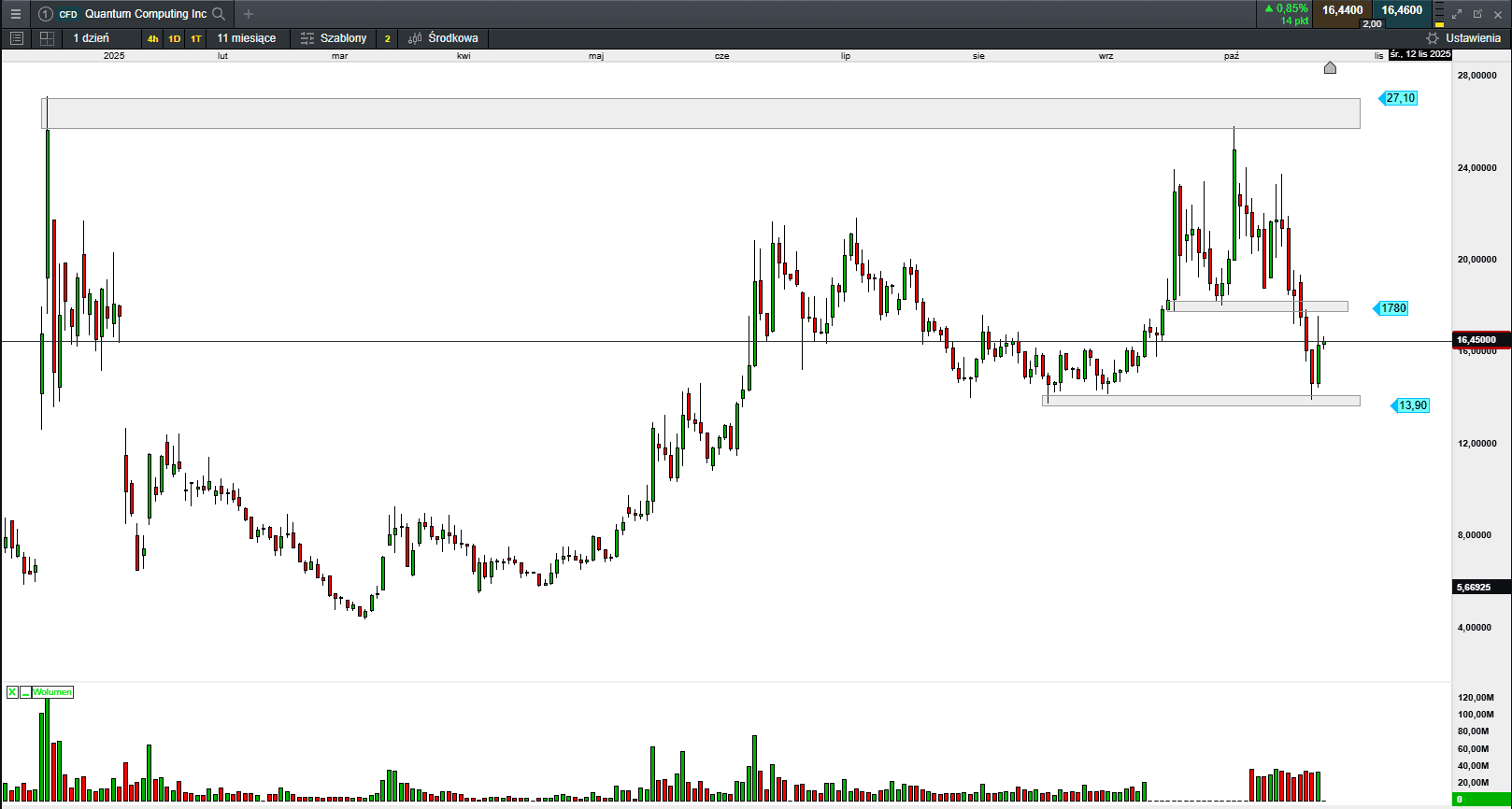Add a new chart tab with plus
Screen dimensions: 1512x809
click(249, 14)
